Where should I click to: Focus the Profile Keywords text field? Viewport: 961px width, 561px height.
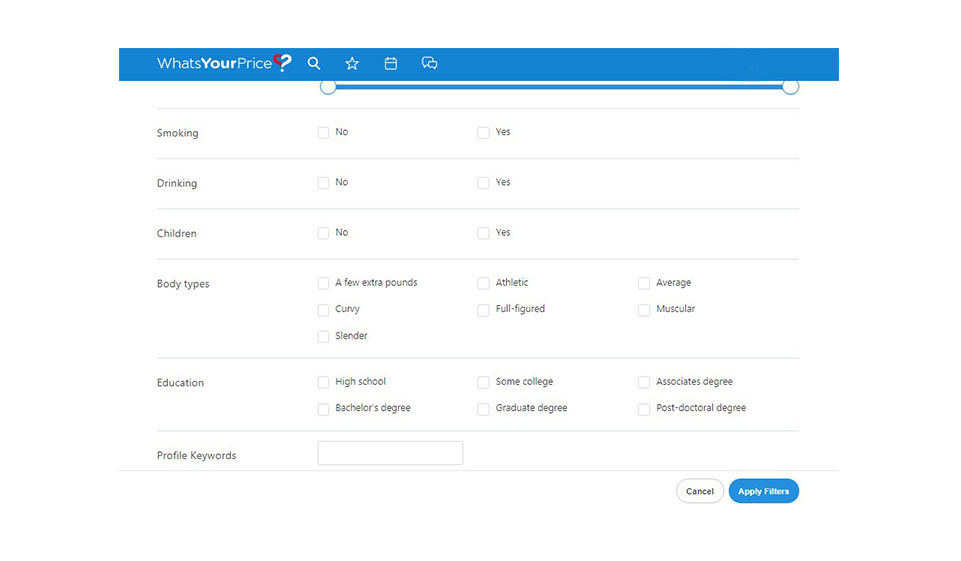pyautogui.click(x=390, y=453)
